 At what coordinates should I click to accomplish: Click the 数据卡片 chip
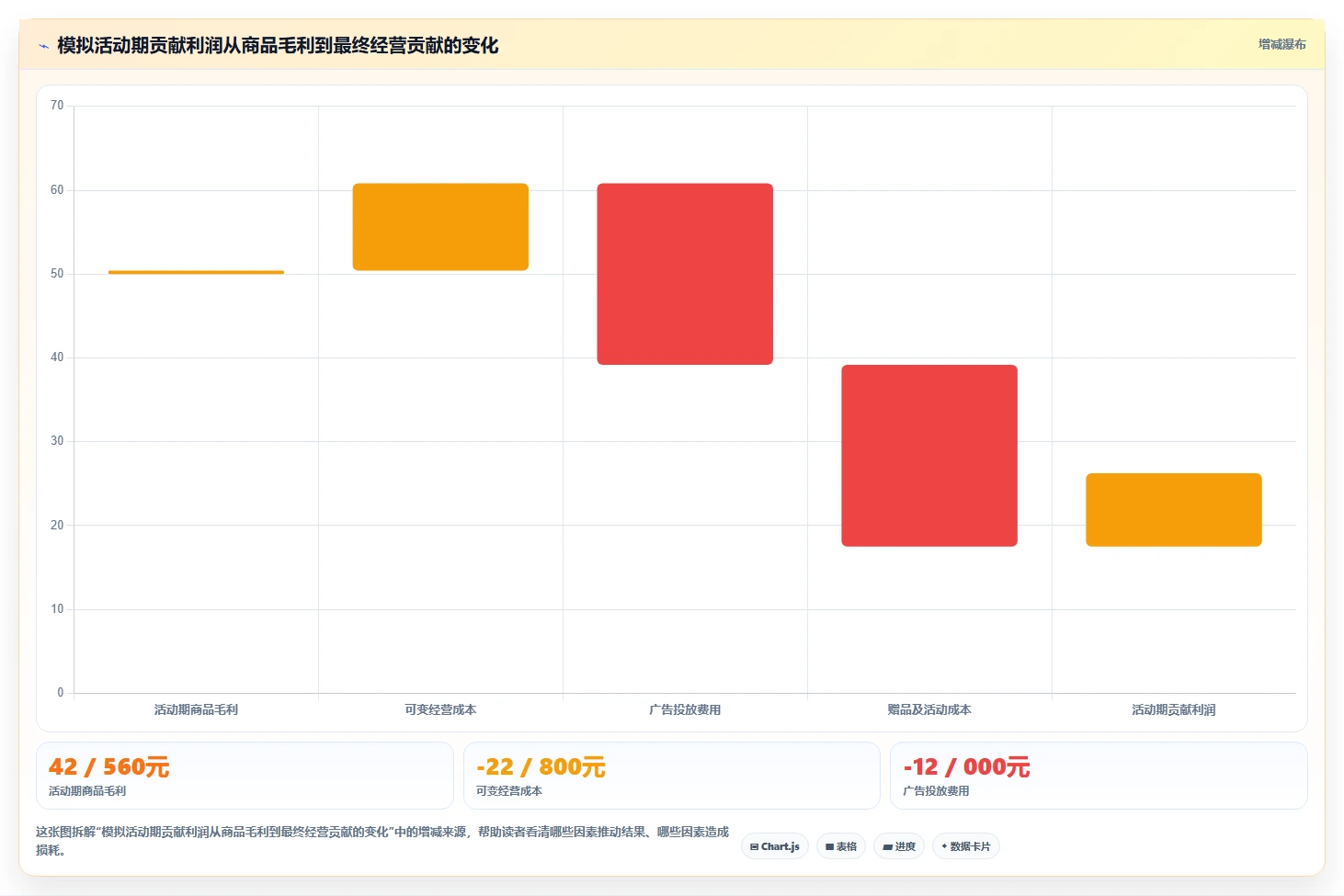(x=966, y=846)
